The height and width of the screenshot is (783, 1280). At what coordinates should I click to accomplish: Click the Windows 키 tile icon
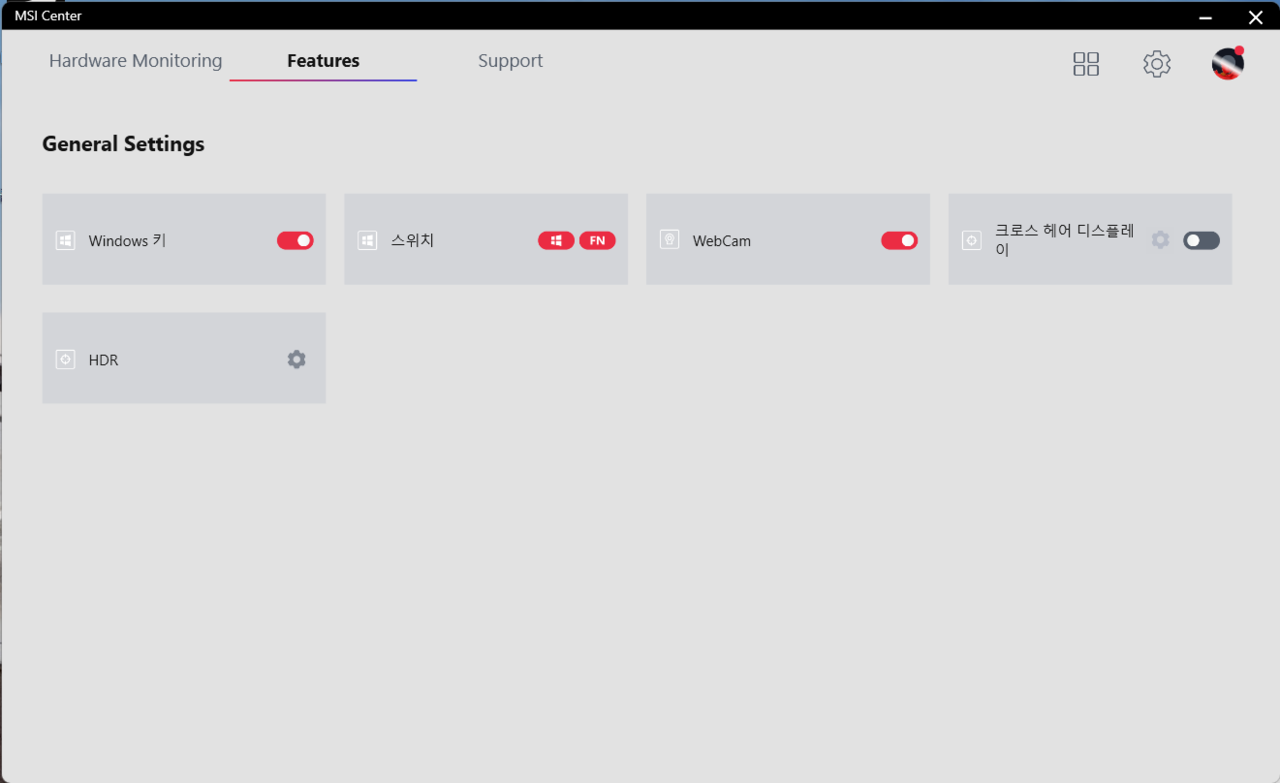65,241
